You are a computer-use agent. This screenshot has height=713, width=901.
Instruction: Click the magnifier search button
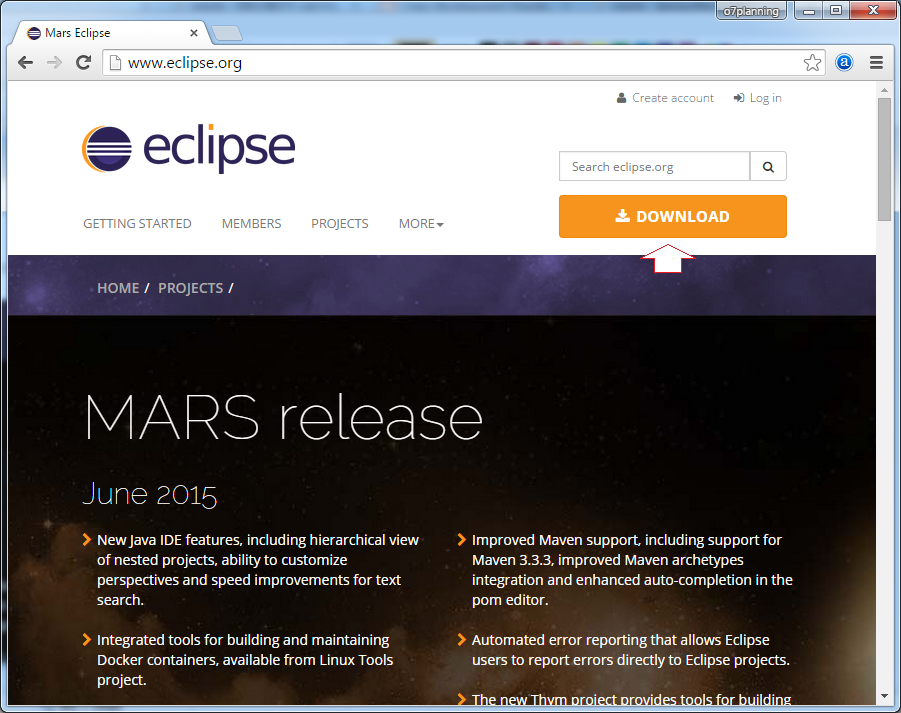(768, 167)
